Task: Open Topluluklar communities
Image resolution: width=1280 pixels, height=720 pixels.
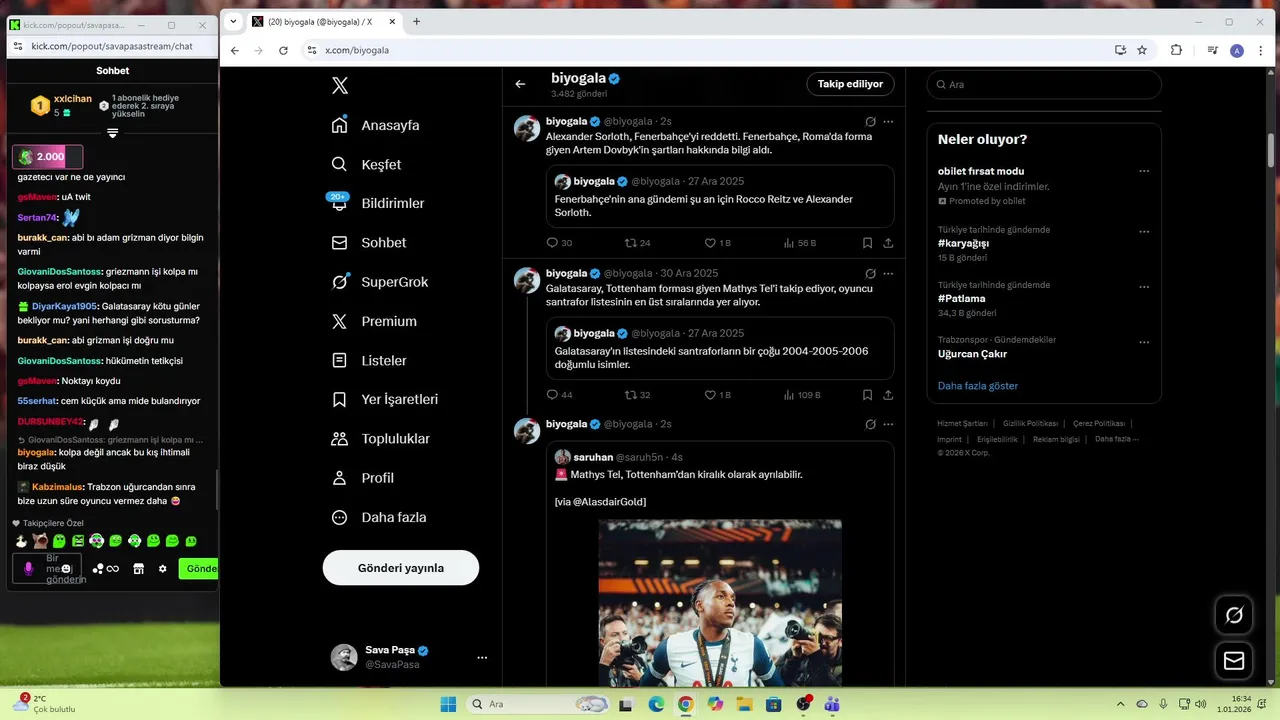Action: click(380, 439)
